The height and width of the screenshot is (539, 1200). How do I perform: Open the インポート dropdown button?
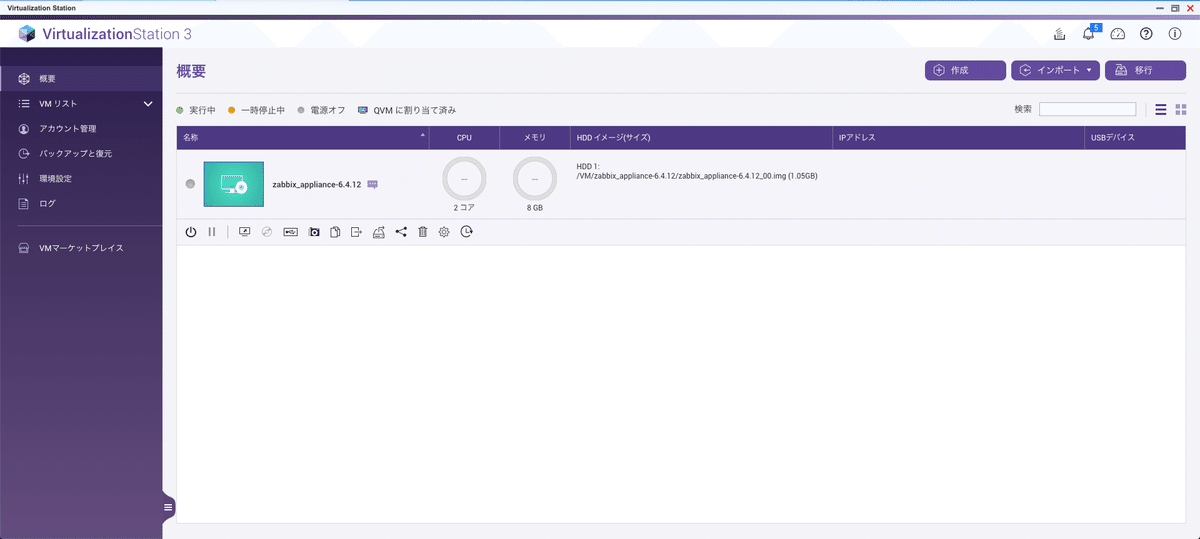(x=1055, y=70)
